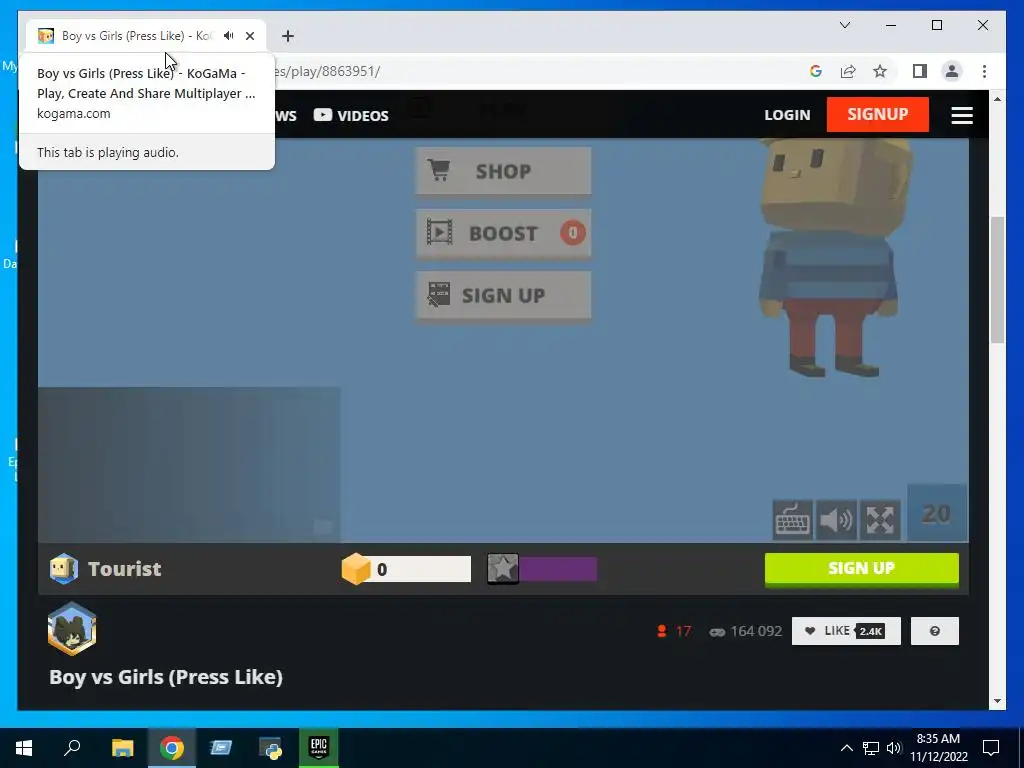The height and width of the screenshot is (768, 1024).
Task: Click LOGIN in site header
Action: (x=787, y=115)
